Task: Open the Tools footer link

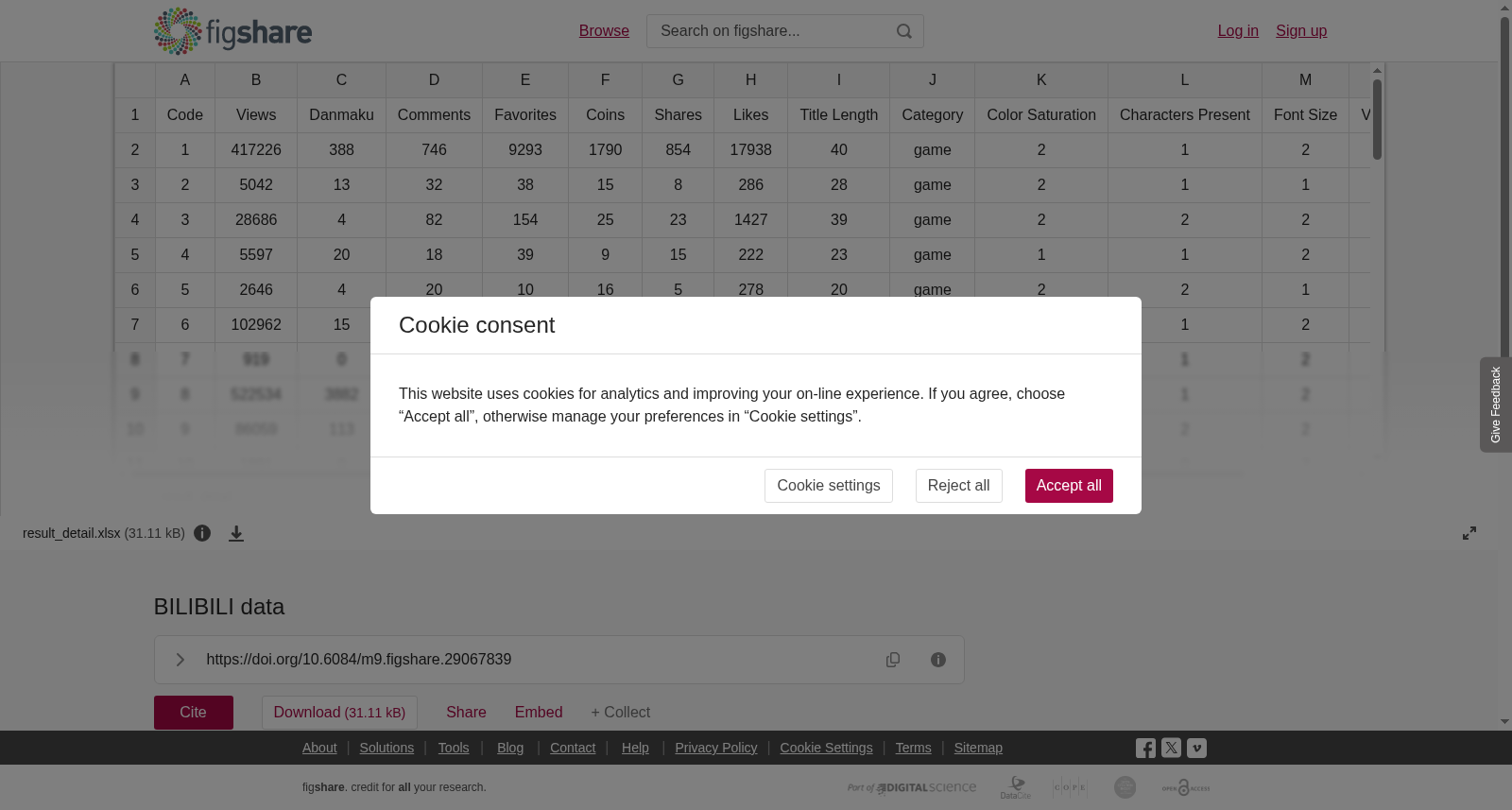Action: pos(454,748)
